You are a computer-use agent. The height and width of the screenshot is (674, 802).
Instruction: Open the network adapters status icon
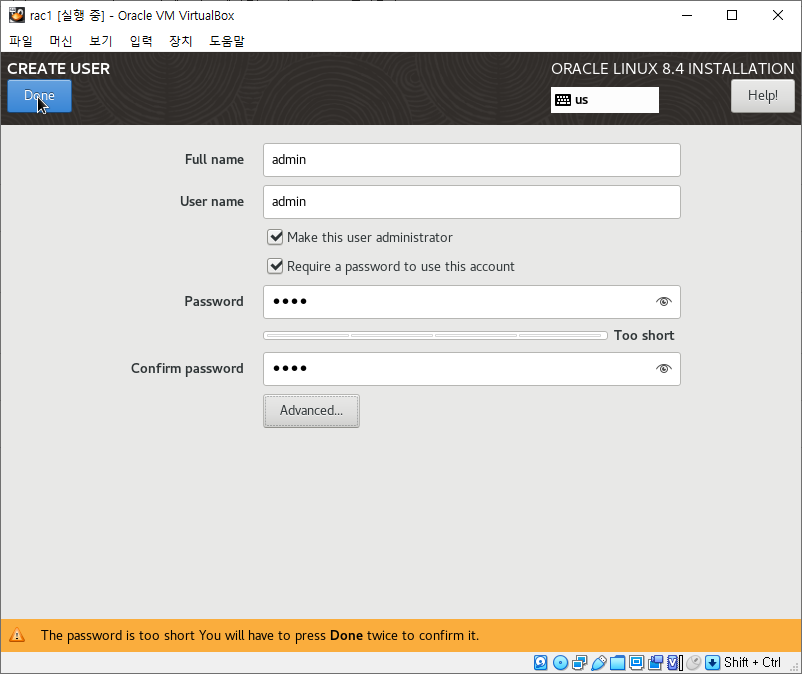[580, 663]
